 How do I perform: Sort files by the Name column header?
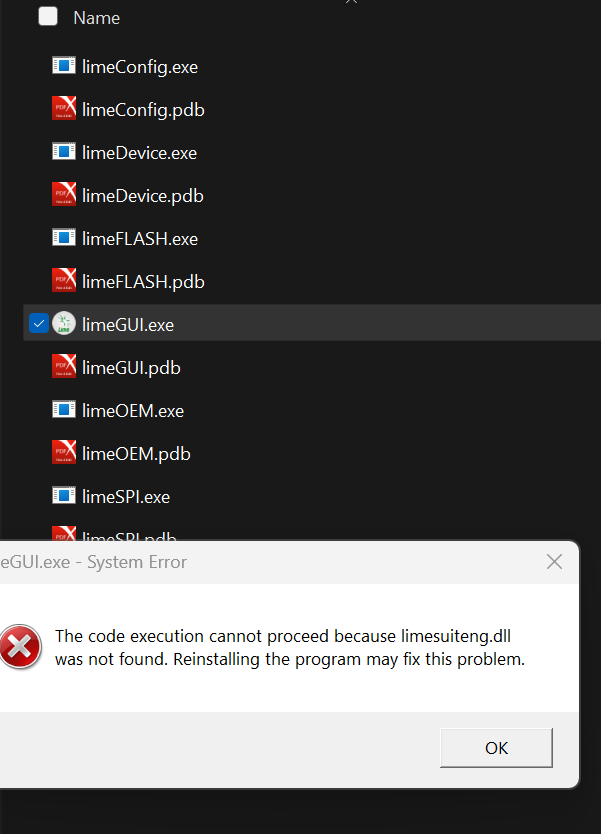coord(97,18)
